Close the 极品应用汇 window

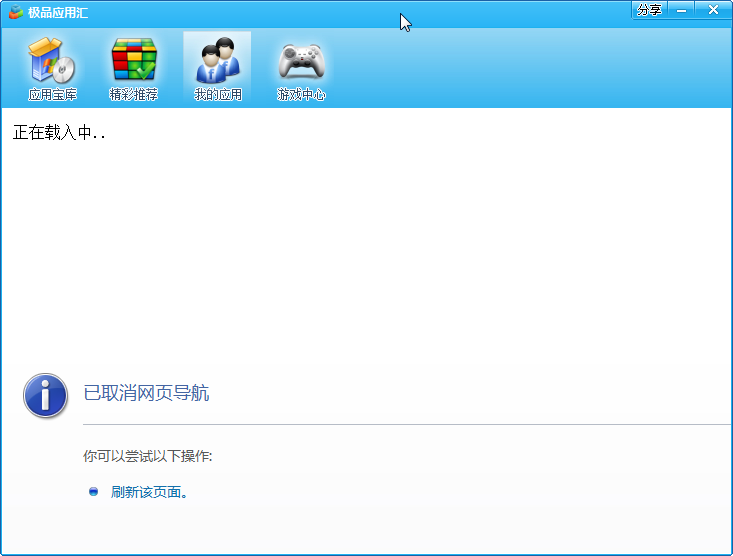tap(713, 10)
